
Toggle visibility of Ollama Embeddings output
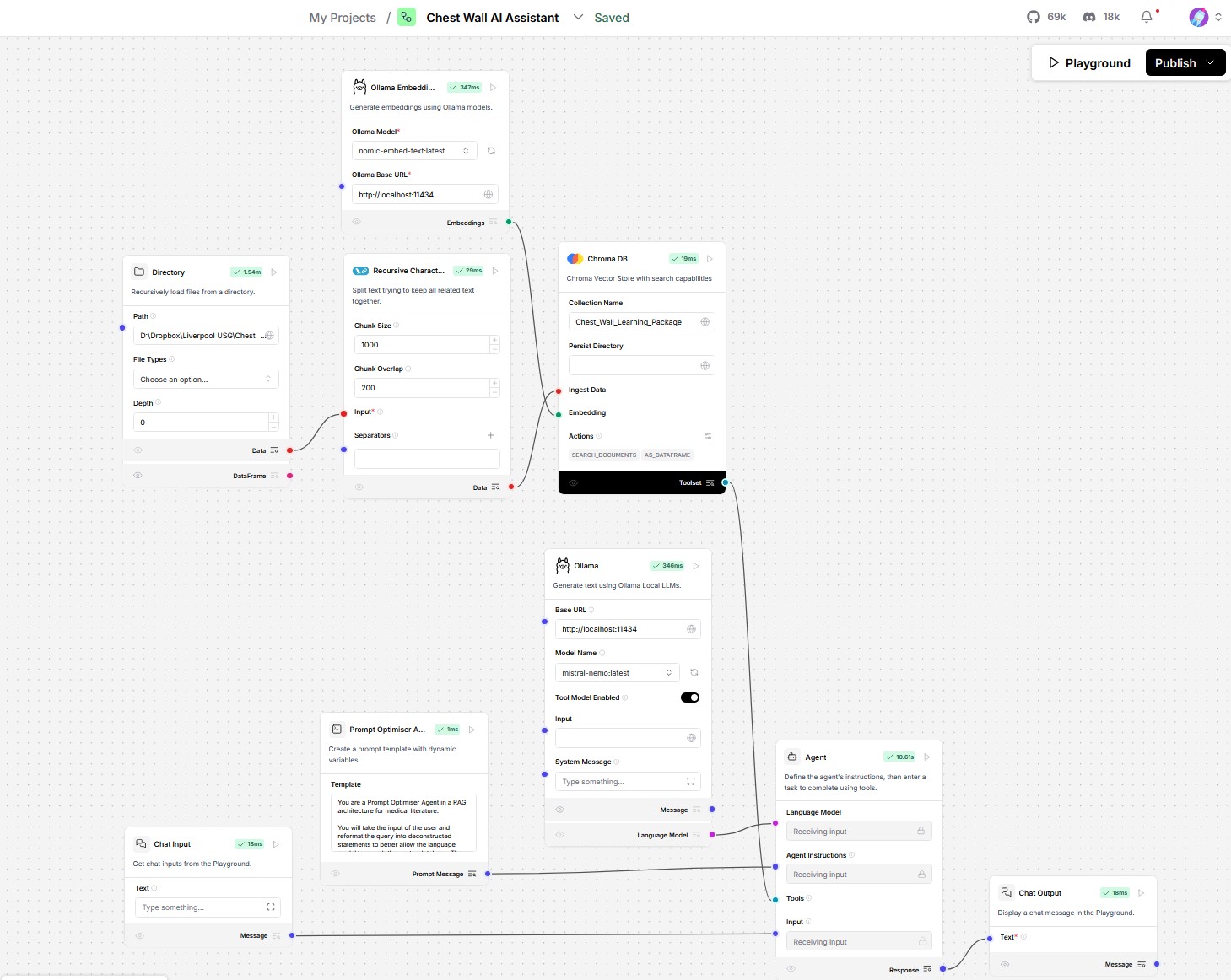pyautogui.click(x=357, y=223)
